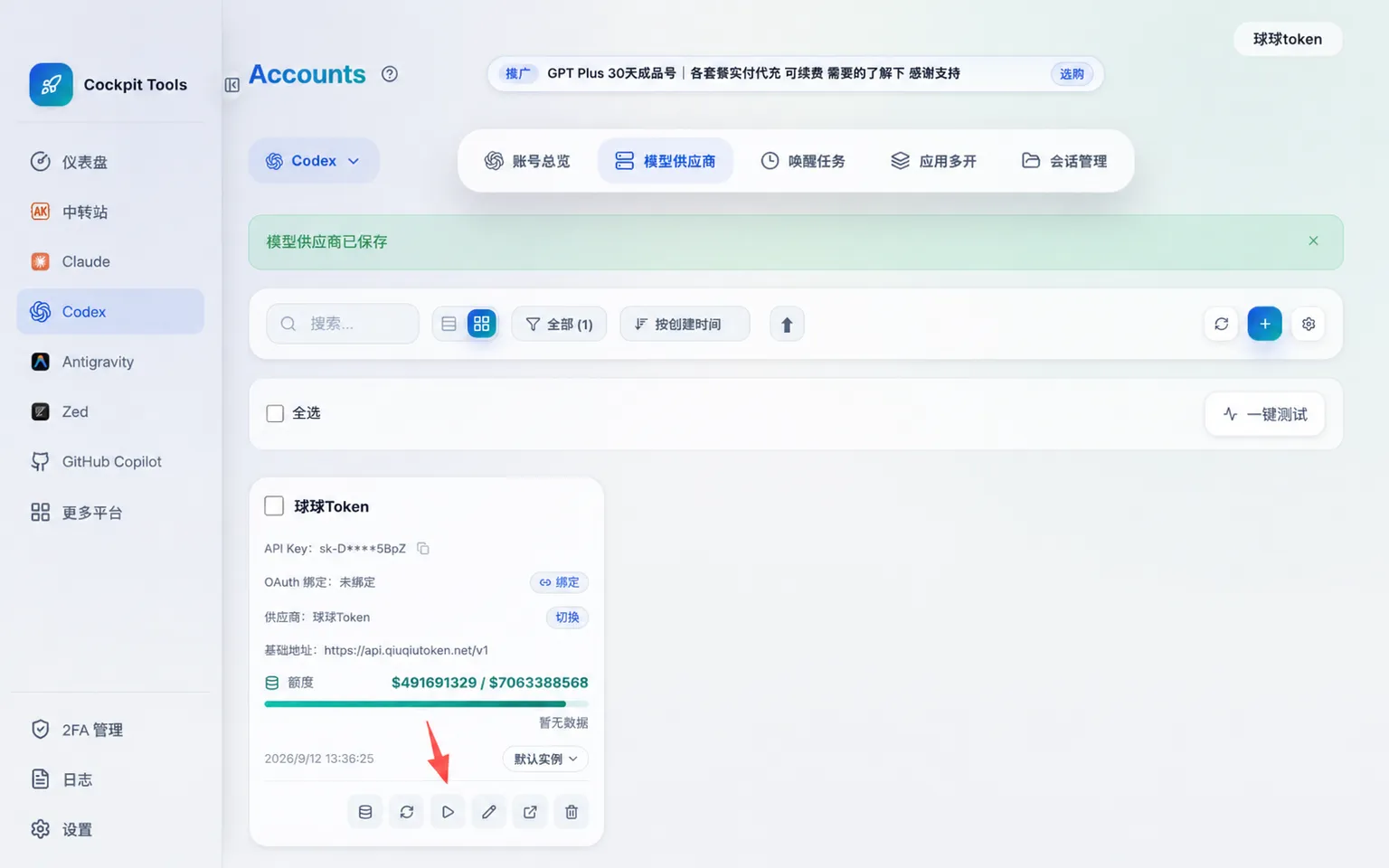Open Antigravity in the sidebar
1389x868 pixels.
pyautogui.click(x=110, y=362)
